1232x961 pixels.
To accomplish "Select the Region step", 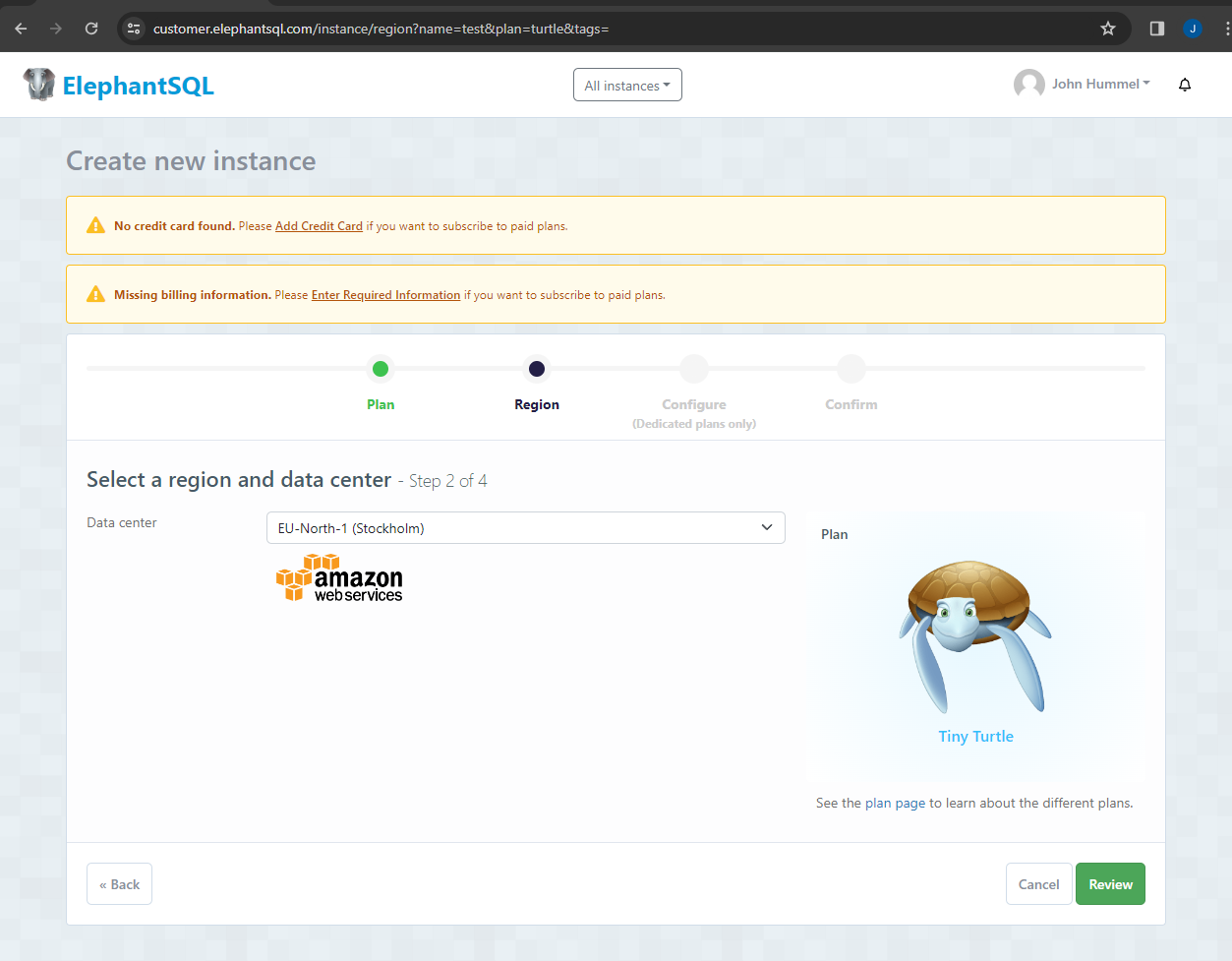I will (x=537, y=385).
